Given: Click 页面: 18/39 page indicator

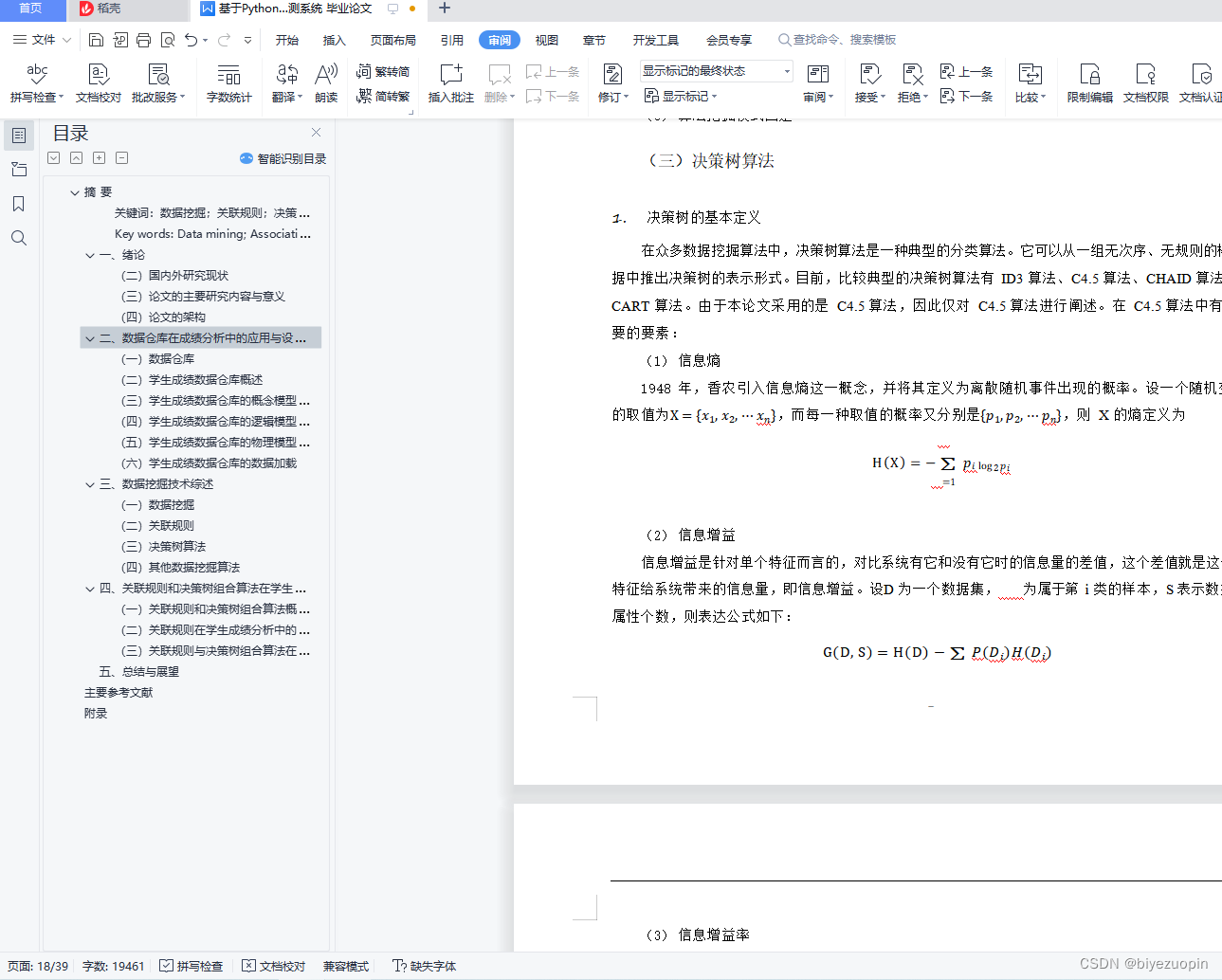Looking at the screenshot, I should [38, 966].
